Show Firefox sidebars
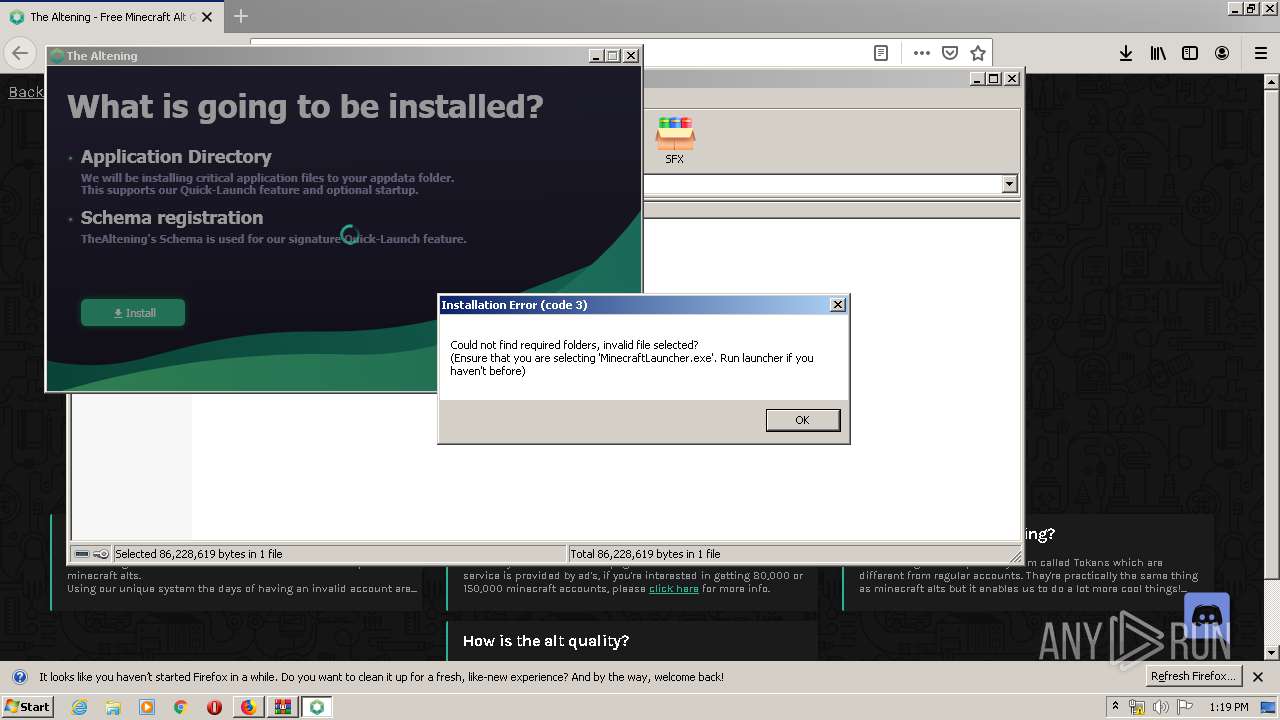Screen dimensions: 1280x720 pyautogui.click(x=1190, y=53)
